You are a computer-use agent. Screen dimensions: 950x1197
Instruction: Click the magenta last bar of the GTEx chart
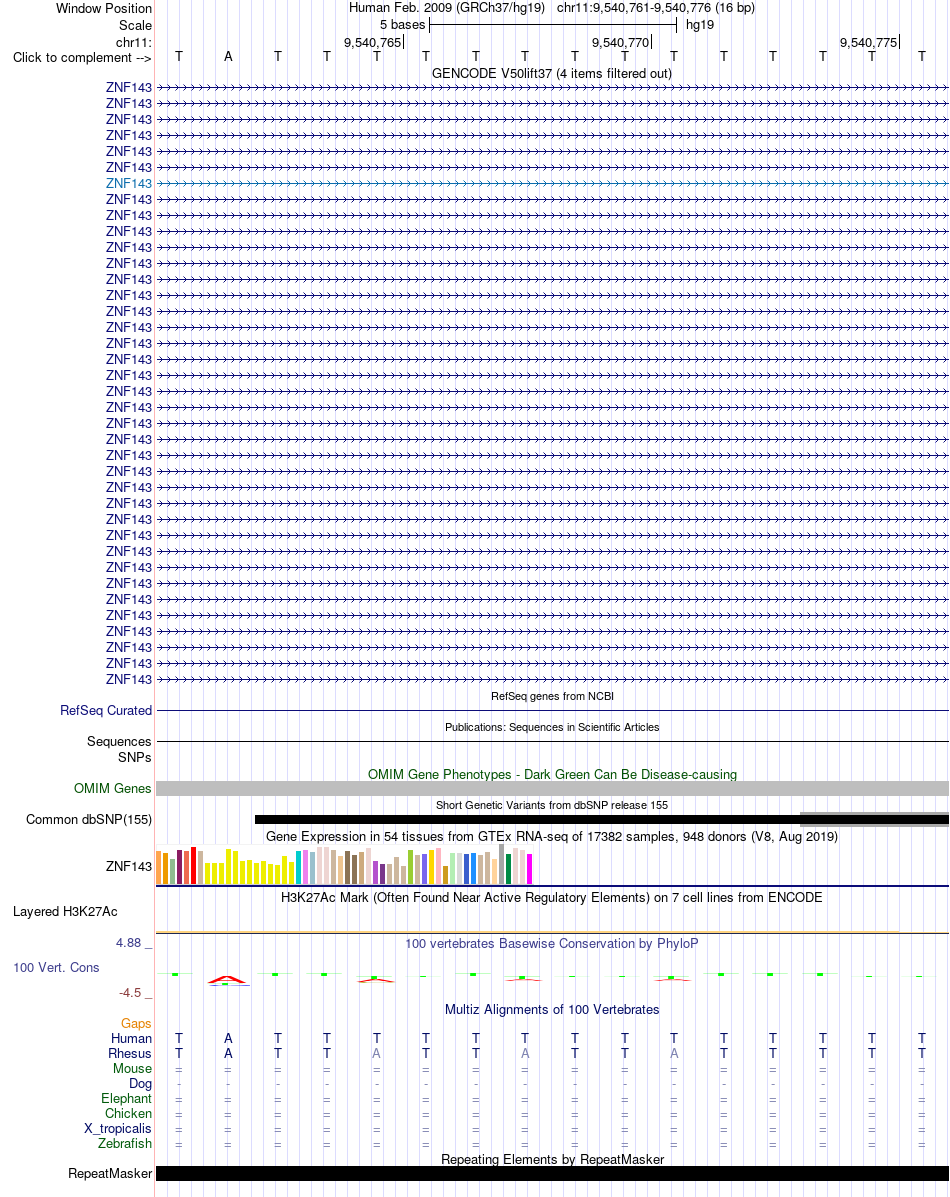click(x=529, y=869)
